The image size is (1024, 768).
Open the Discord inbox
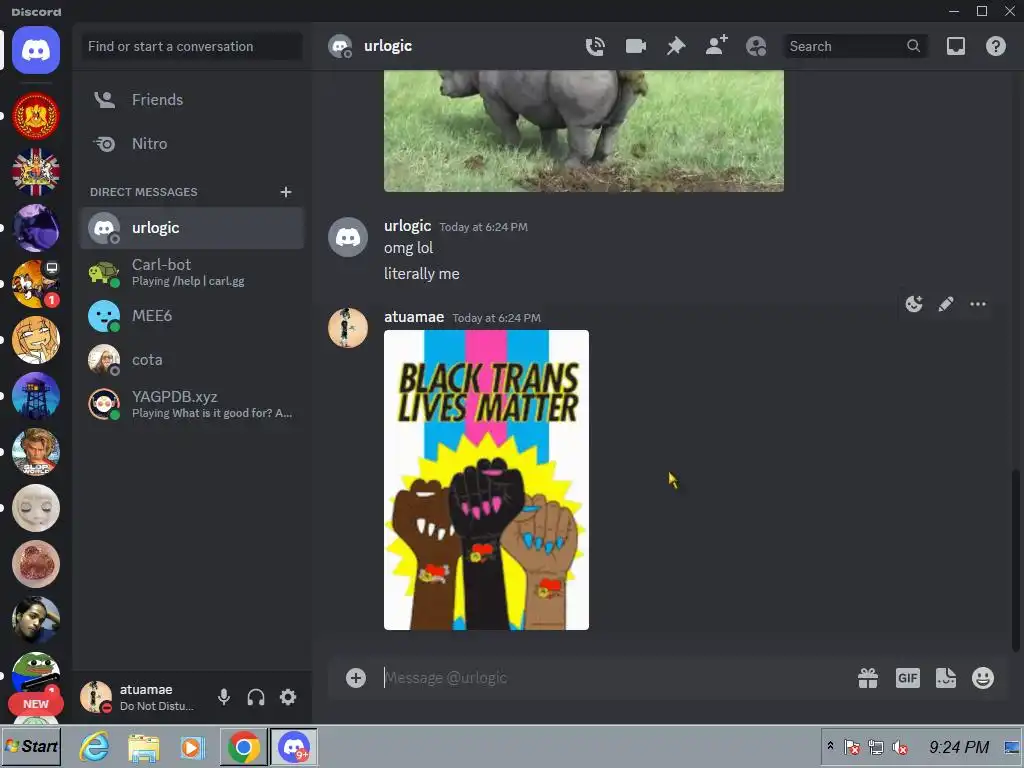coord(955,46)
